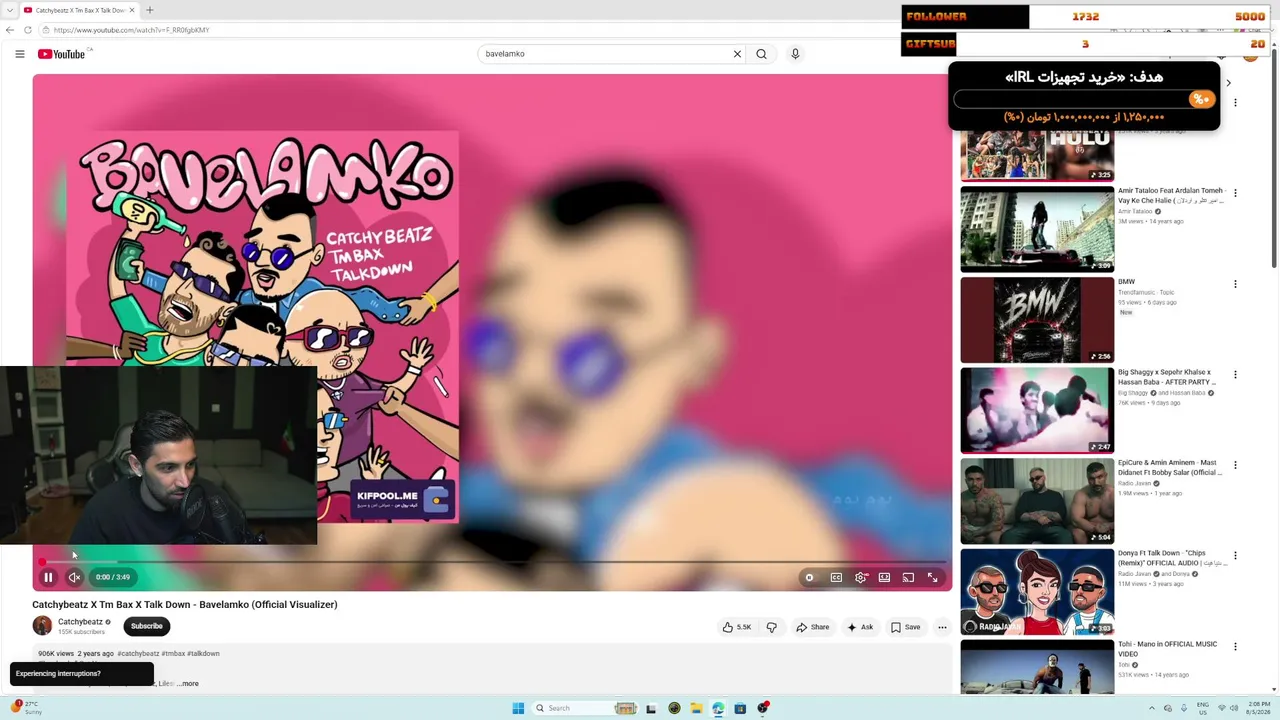Open options menu for Donya Chips Remix video
Screen dimensions: 1280x720
1235,556
